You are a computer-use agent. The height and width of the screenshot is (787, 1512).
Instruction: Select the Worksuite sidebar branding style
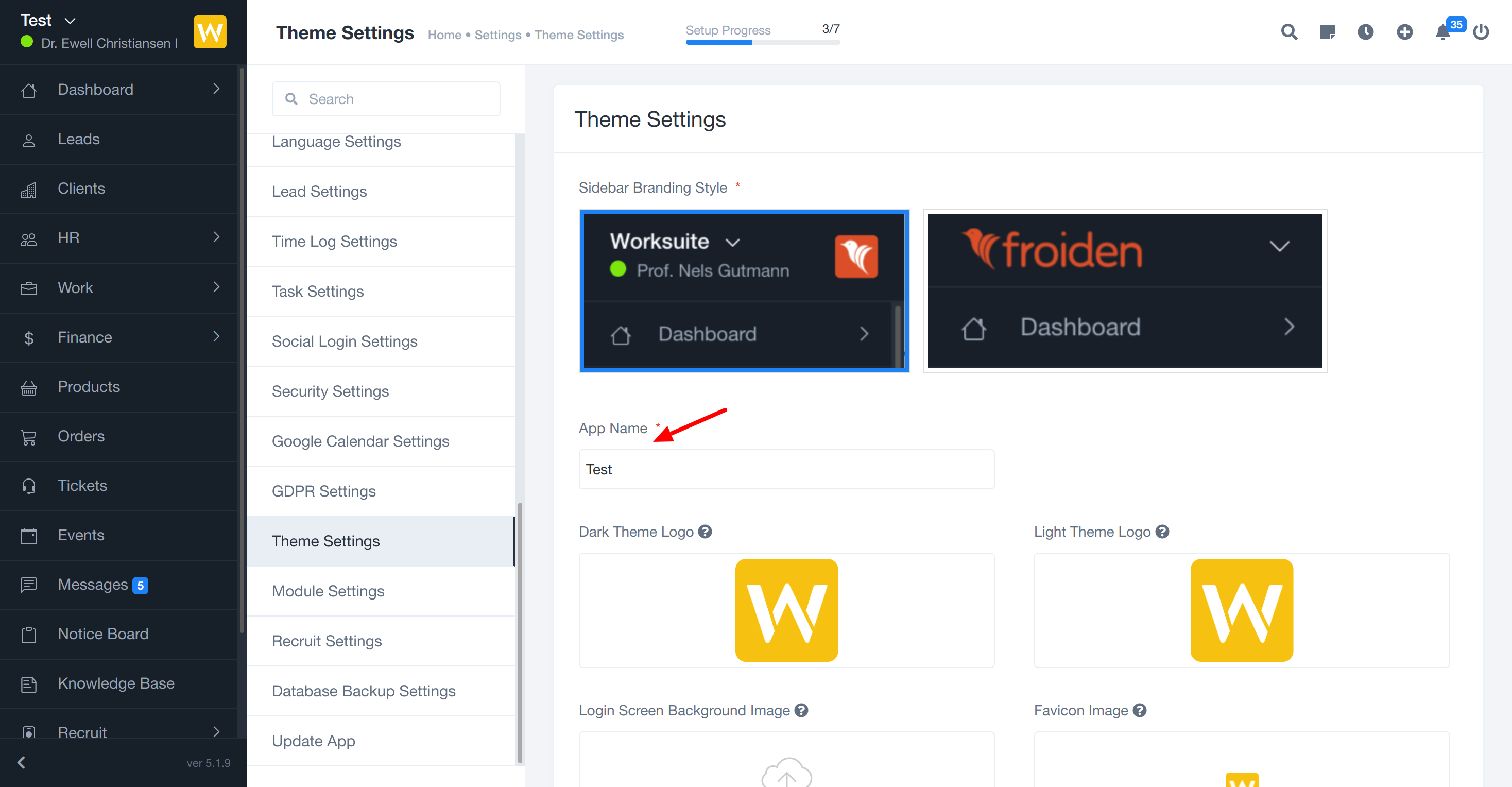[744, 291]
